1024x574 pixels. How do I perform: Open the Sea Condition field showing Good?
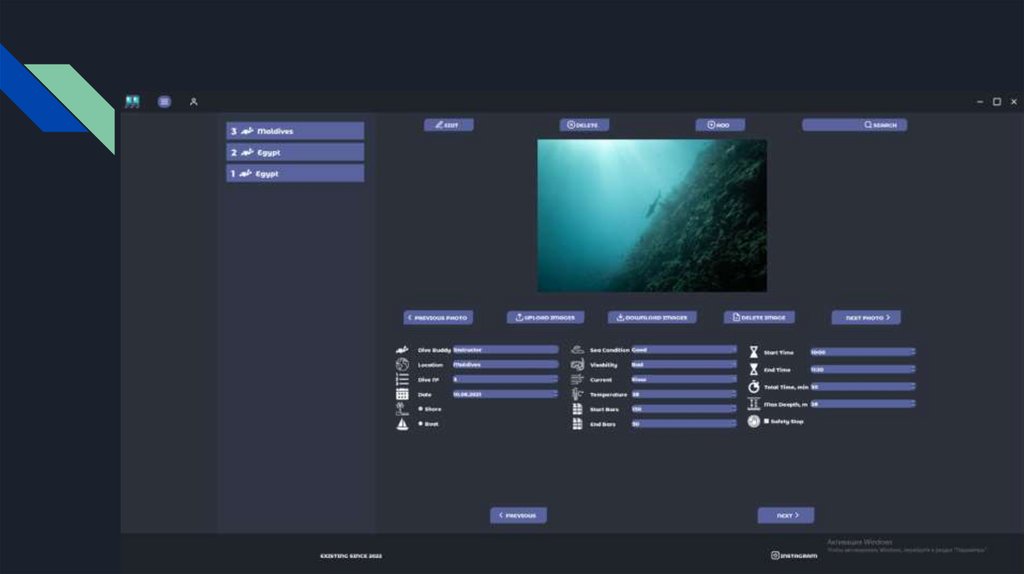pyautogui.click(x=684, y=349)
